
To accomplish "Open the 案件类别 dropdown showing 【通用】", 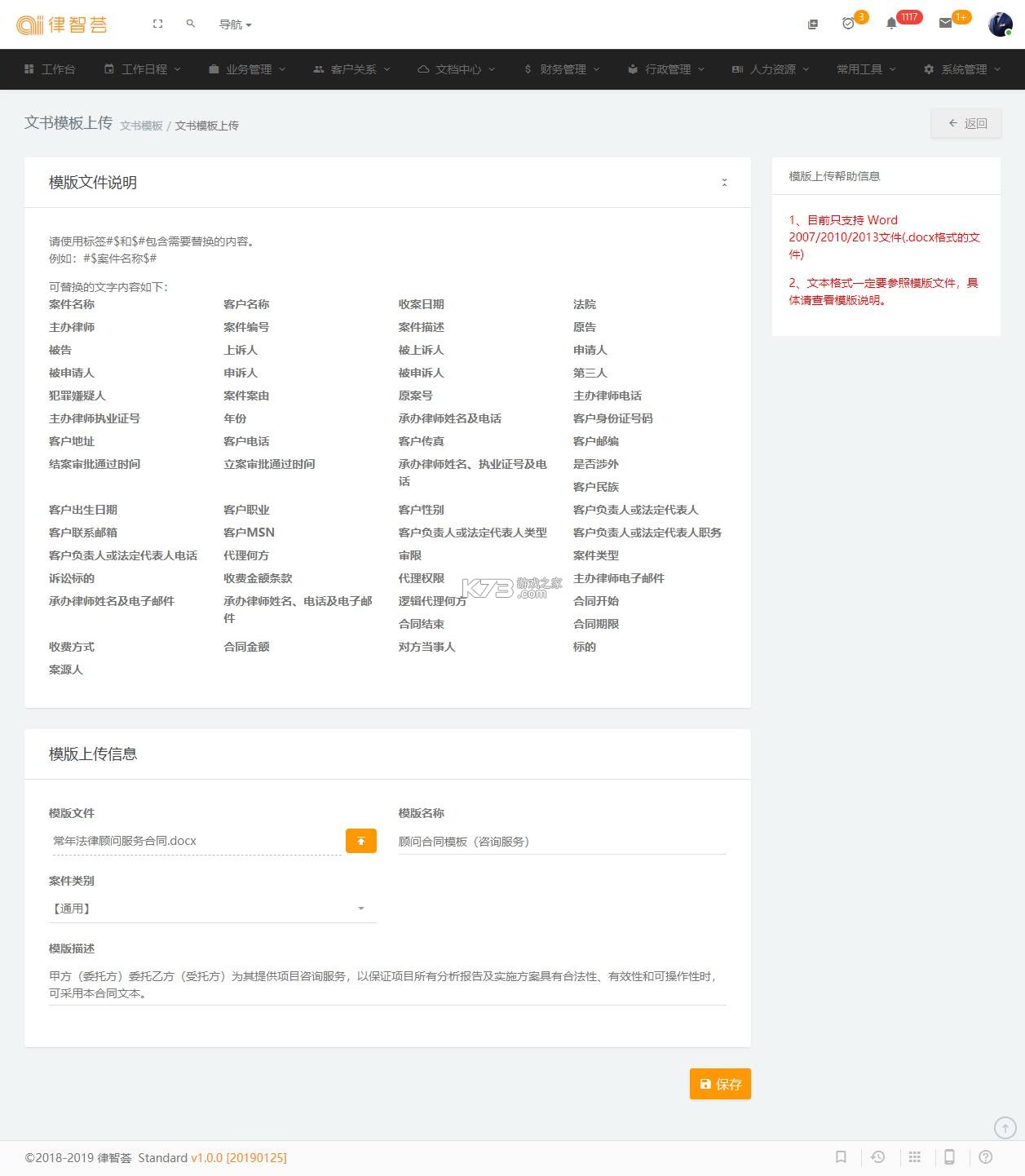I will (212, 909).
